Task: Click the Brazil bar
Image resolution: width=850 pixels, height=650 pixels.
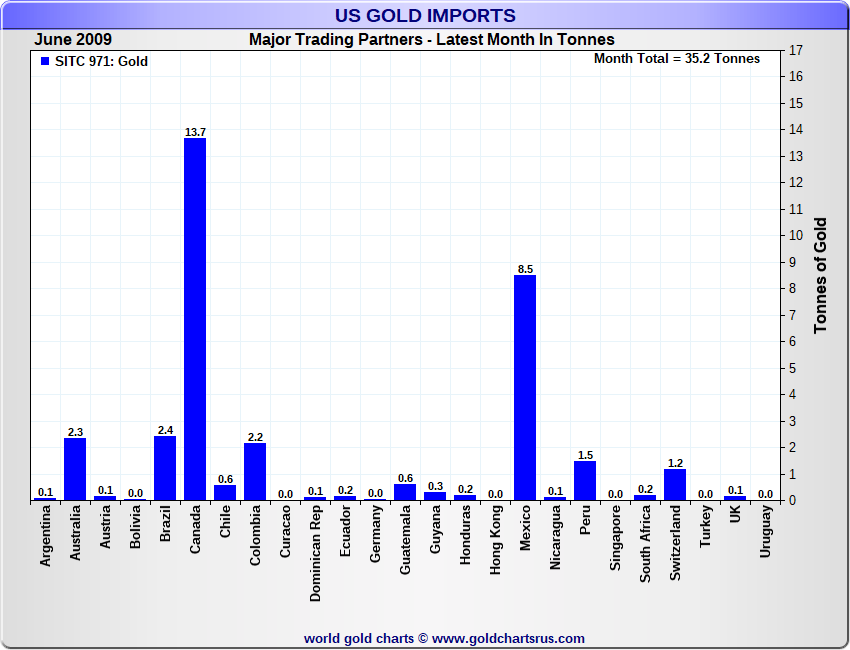Action: tap(165, 468)
